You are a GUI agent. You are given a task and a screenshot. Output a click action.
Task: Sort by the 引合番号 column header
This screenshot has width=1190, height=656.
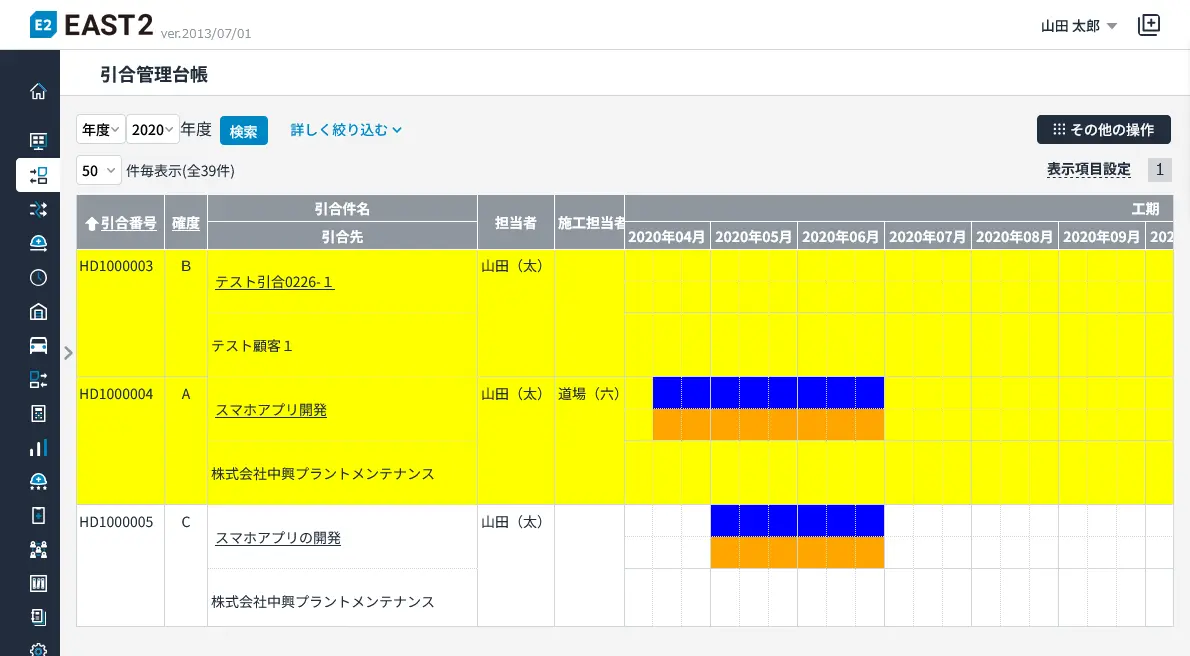tap(121, 223)
